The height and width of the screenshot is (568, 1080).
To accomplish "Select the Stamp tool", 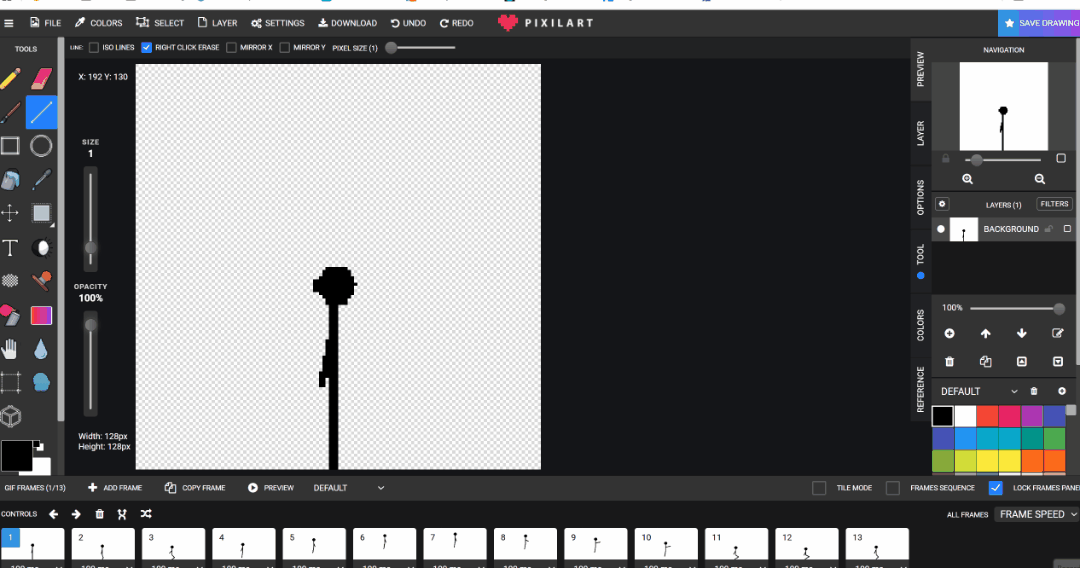I will pos(41,281).
